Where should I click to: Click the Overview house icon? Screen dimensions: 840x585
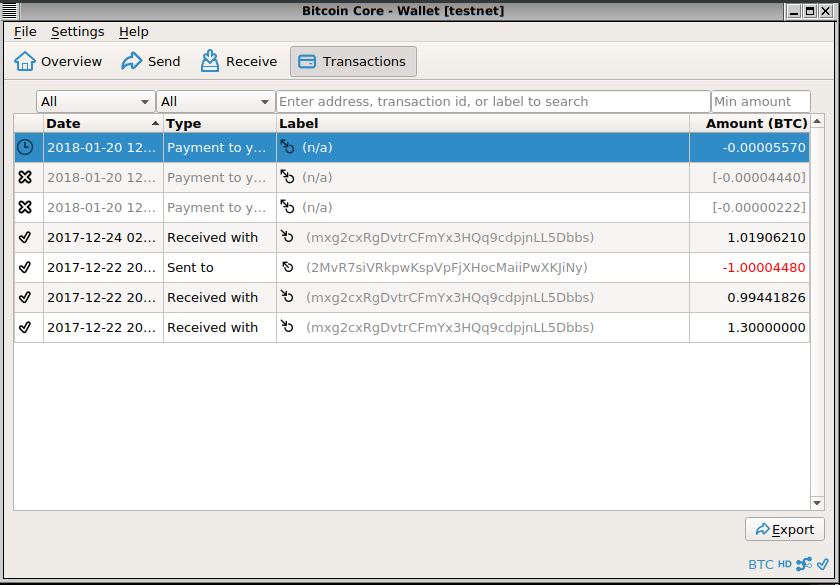point(25,61)
